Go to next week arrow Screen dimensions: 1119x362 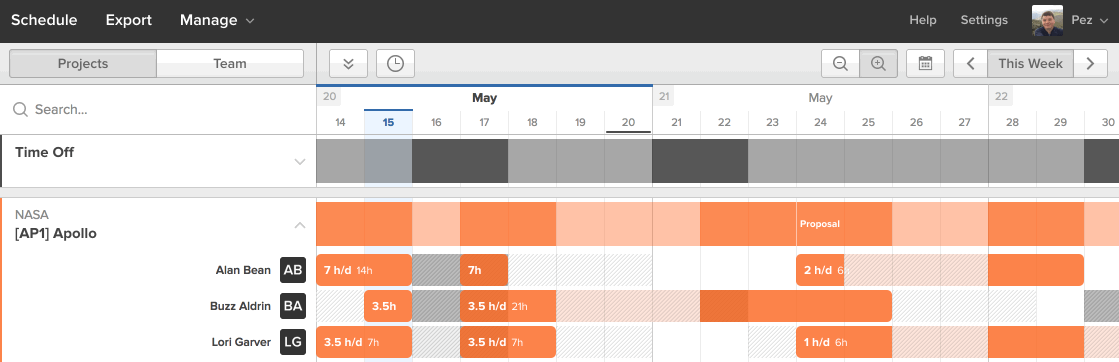point(1090,64)
